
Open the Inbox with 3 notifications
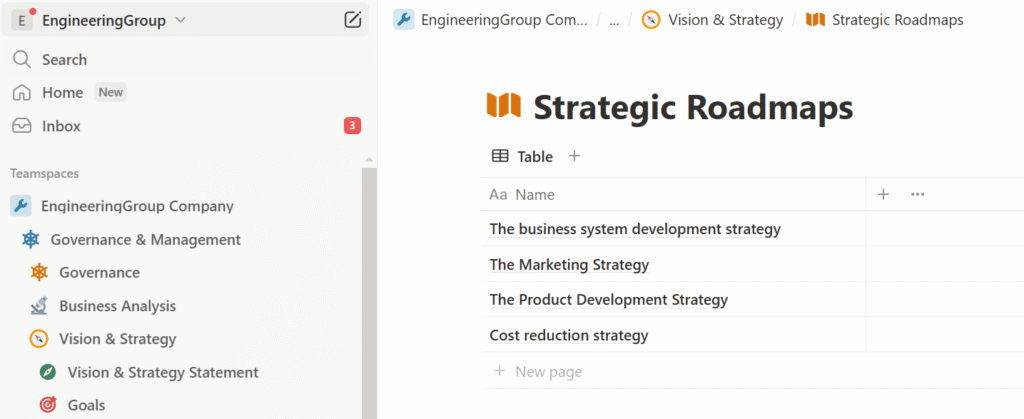pos(61,126)
